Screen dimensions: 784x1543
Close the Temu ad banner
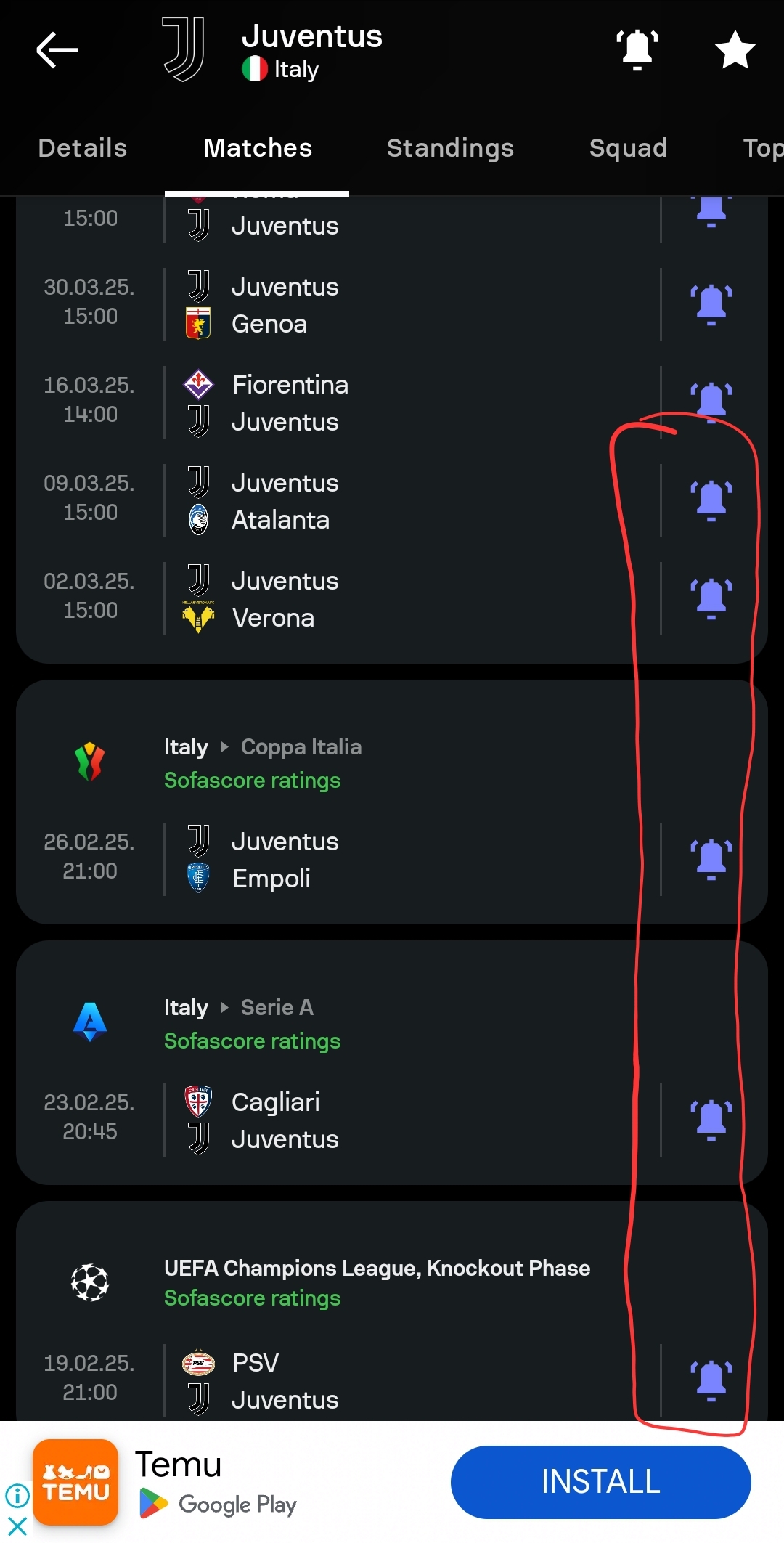[x=17, y=1526]
